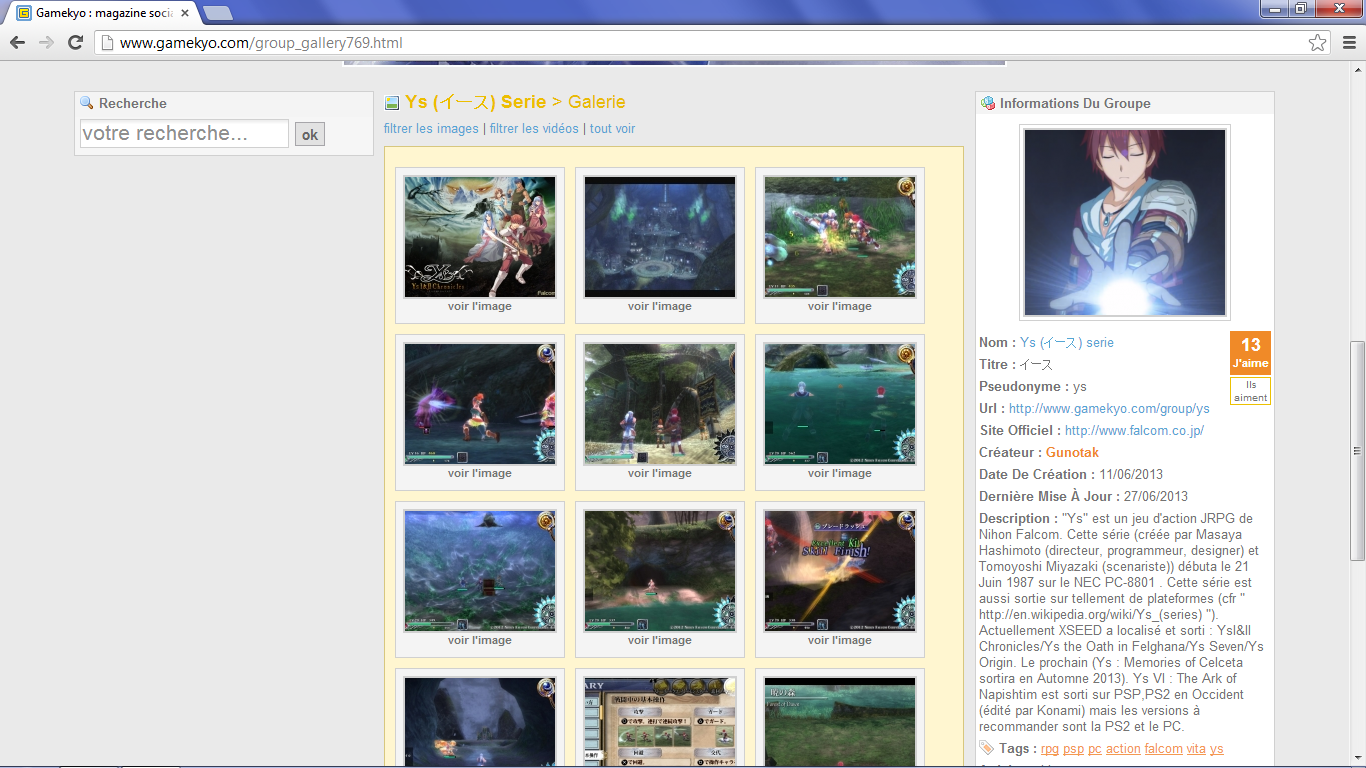Screen dimensions: 1366x768
Task: Click the 'vita' tag
Action: pos(1196,749)
